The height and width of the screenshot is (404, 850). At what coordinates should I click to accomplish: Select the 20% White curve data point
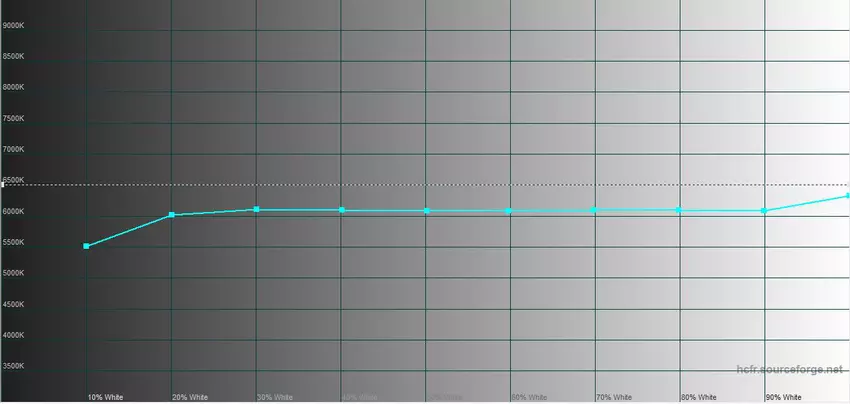pyautogui.click(x=172, y=215)
